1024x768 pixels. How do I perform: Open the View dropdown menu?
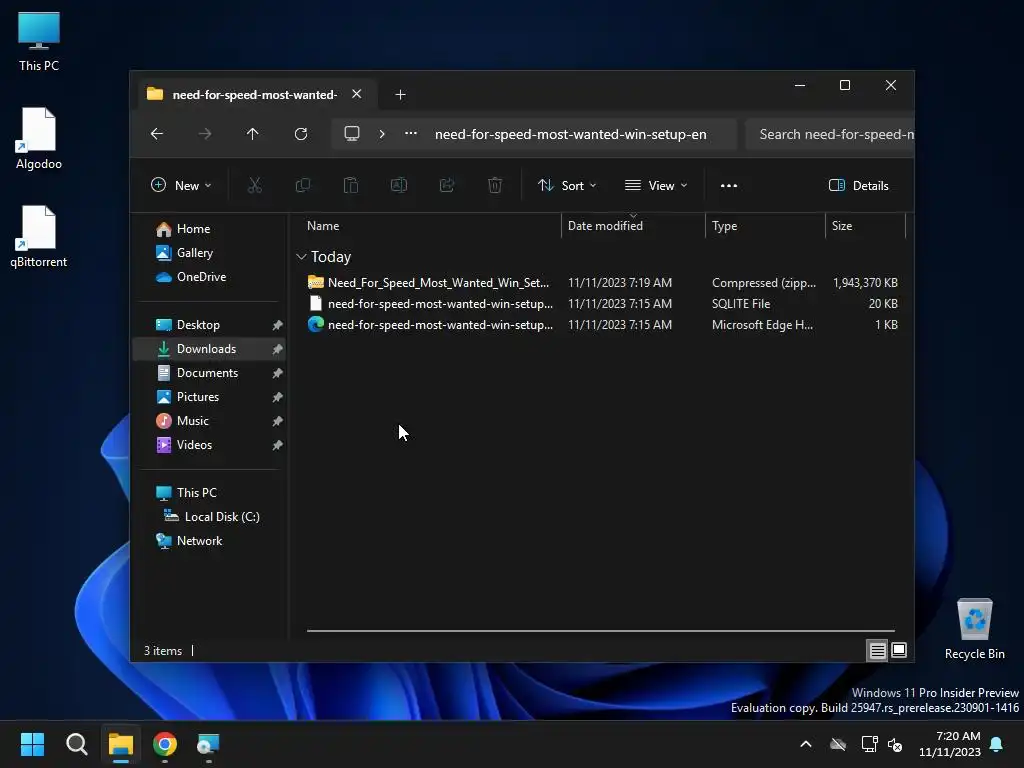point(656,185)
